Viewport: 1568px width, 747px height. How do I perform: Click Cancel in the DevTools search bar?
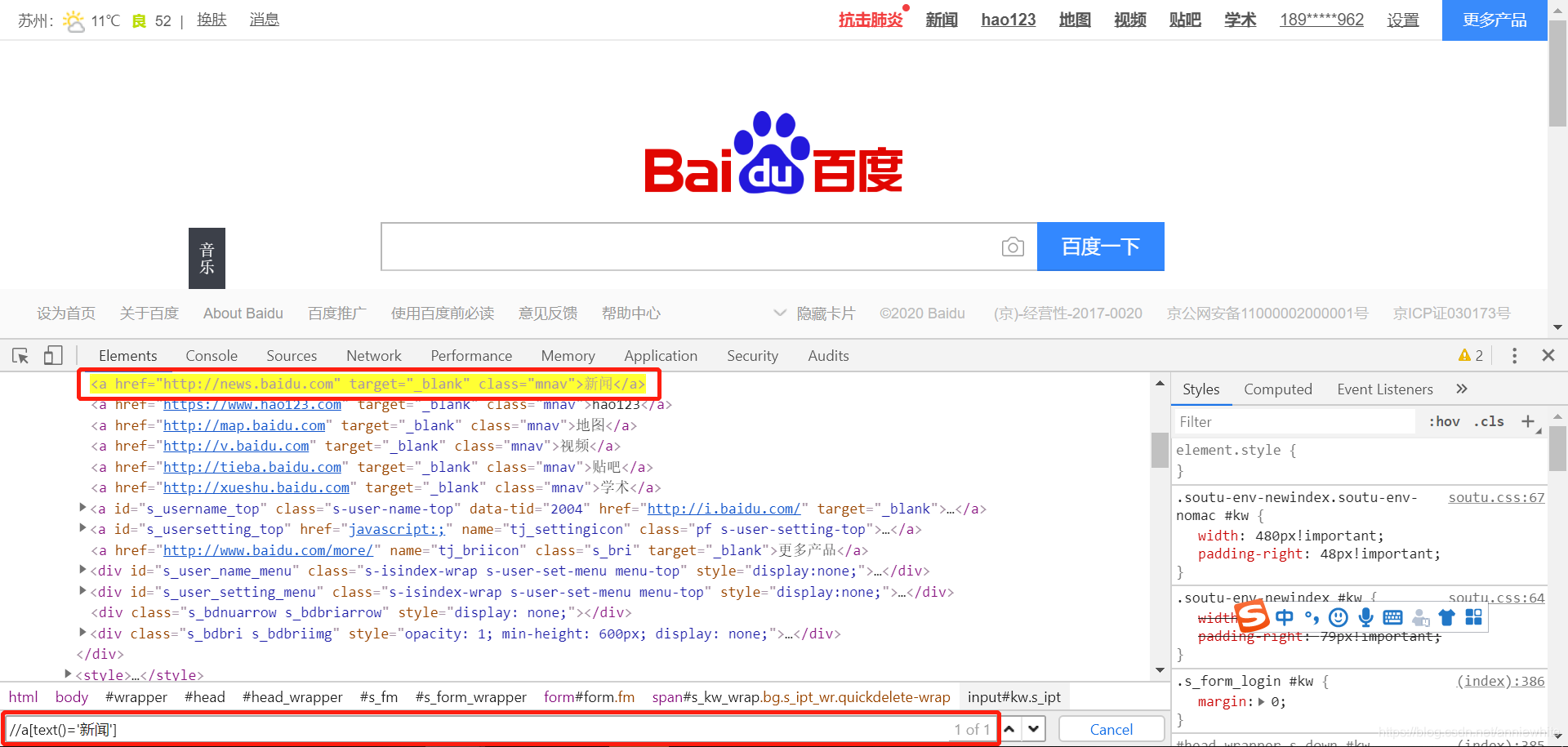[1111, 729]
